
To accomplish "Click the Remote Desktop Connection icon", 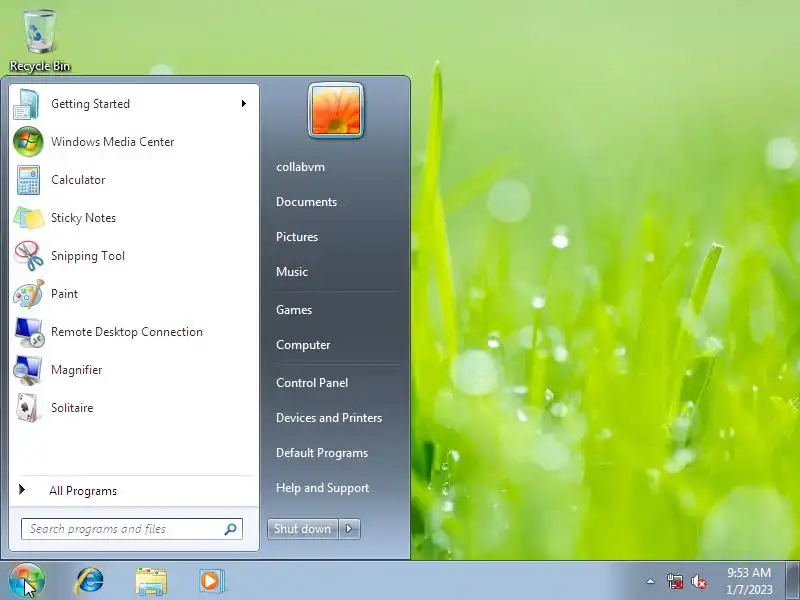I will (29, 332).
